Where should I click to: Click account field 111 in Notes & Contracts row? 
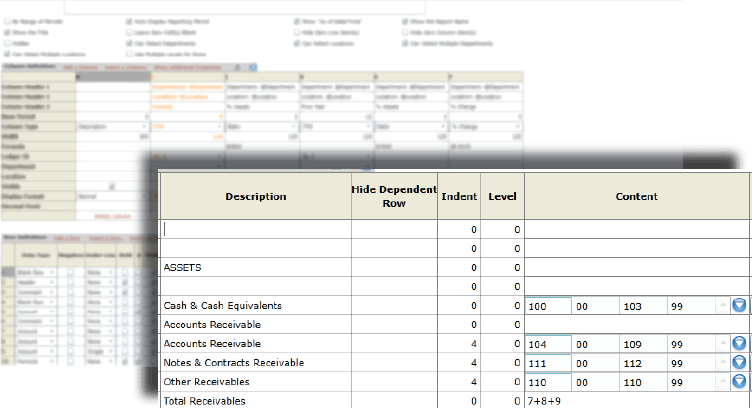tap(548, 363)
